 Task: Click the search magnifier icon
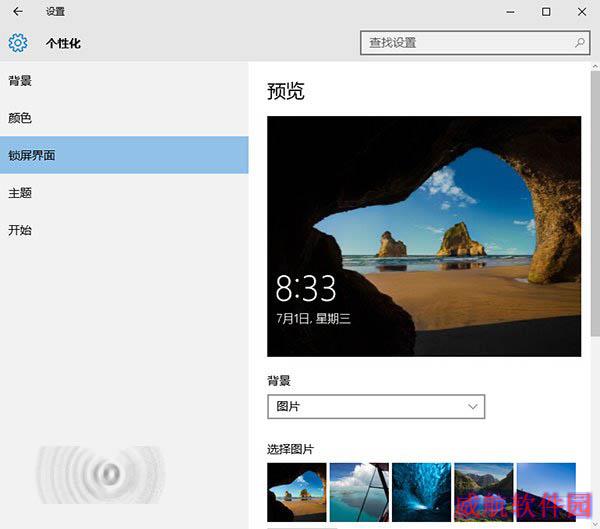[x=580, y=42]
